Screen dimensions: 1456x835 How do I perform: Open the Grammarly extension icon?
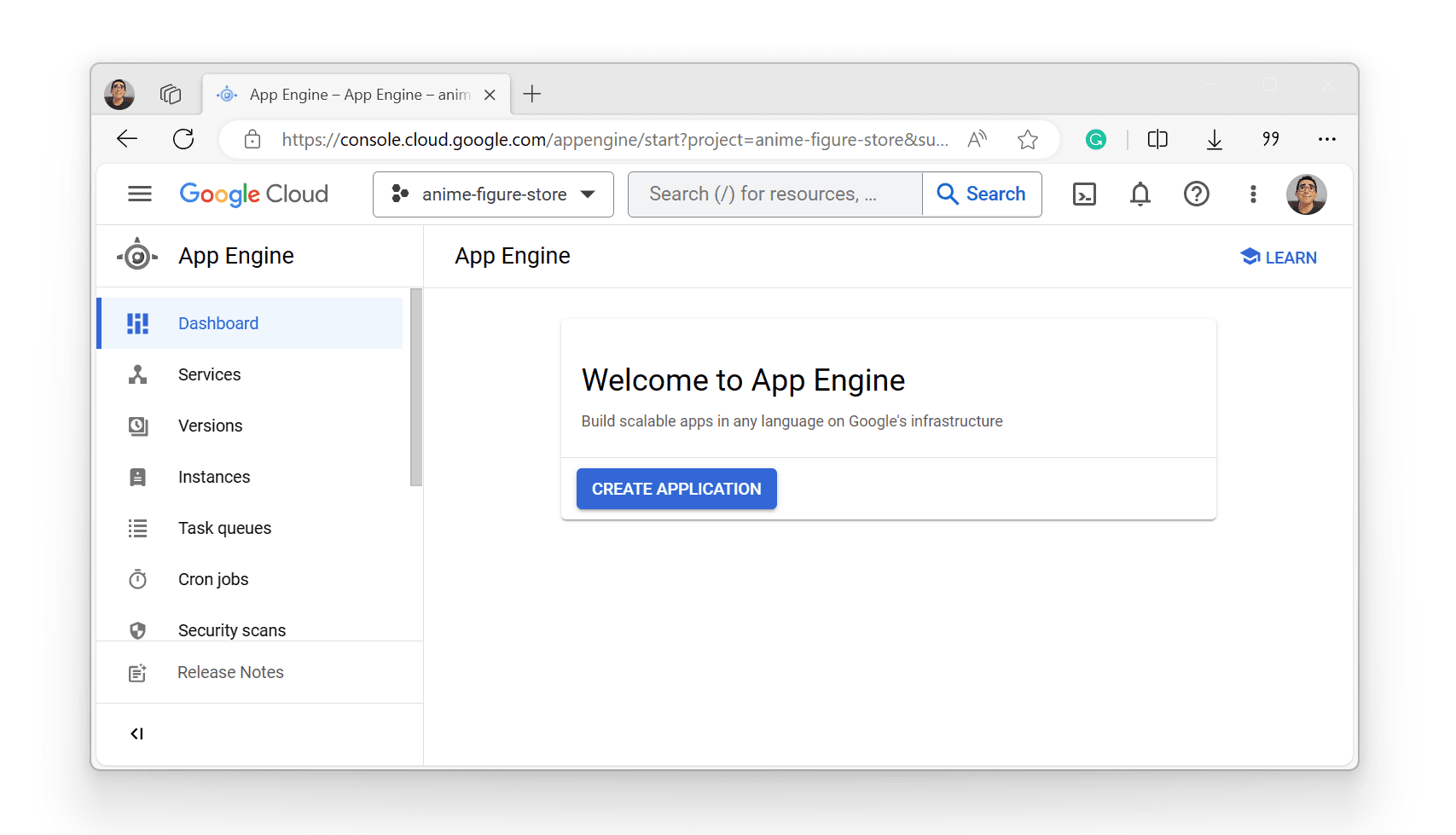1096,139
